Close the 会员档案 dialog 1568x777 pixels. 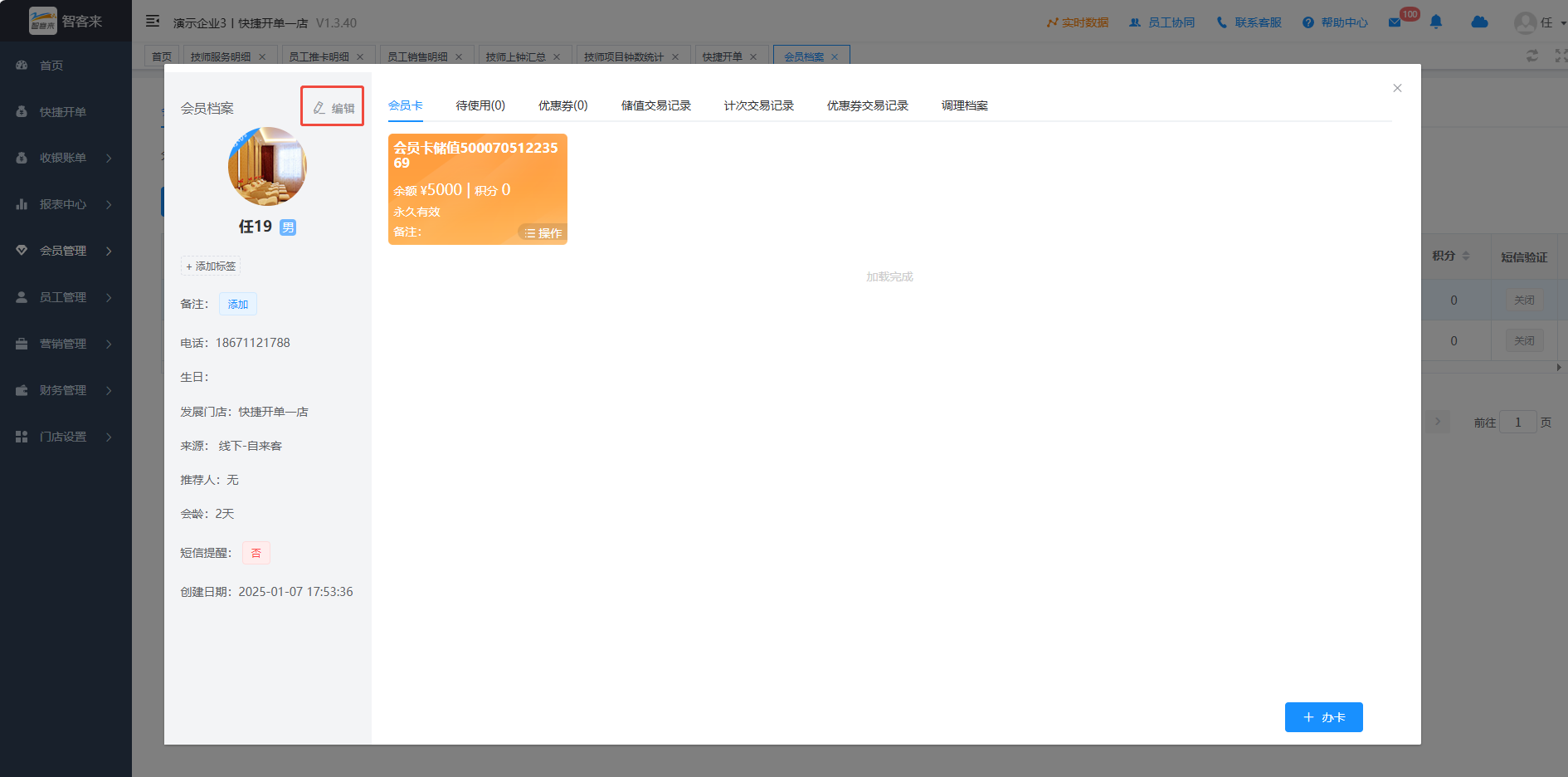pos(1397,88)
